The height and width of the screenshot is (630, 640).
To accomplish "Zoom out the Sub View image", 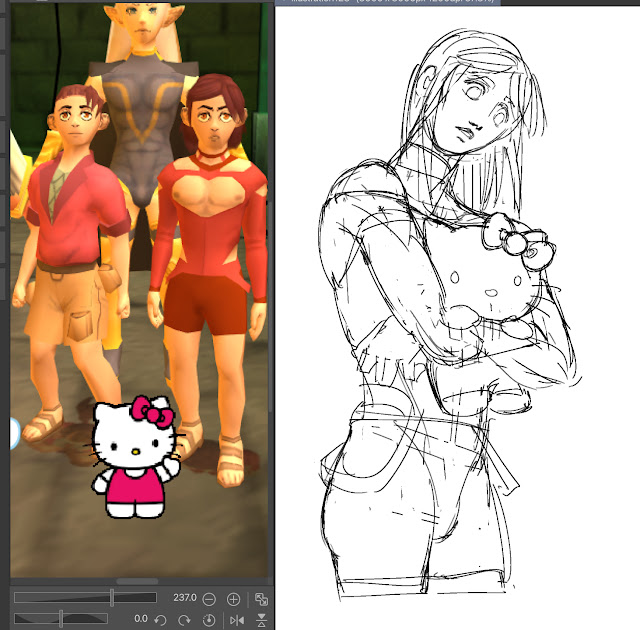I will tap(209, 599).
